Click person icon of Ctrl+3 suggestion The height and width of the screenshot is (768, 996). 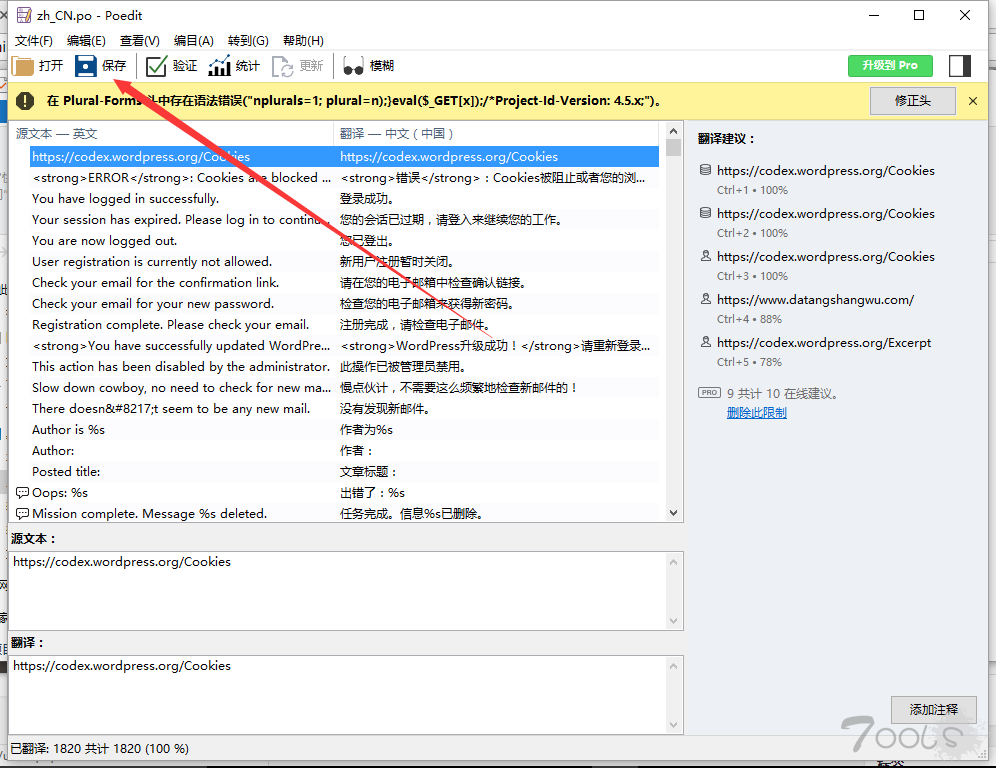click(705, 257)
